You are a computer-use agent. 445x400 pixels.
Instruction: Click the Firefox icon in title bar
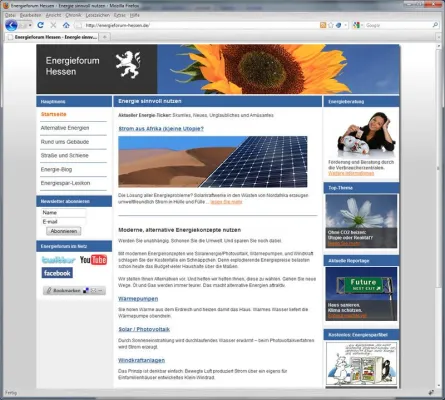click(6, 5)
